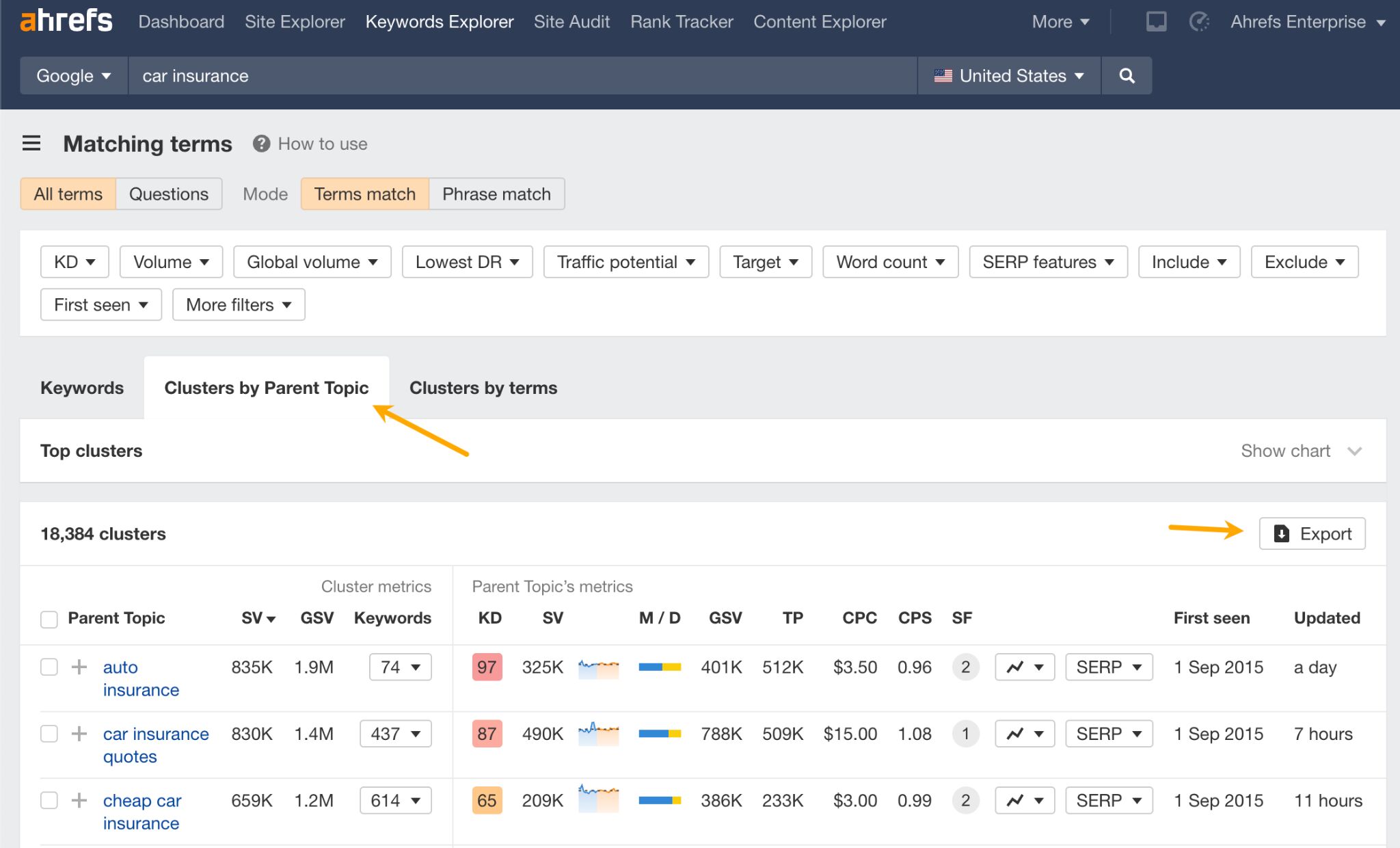Expand the 74 keywords dropdown

401,667
